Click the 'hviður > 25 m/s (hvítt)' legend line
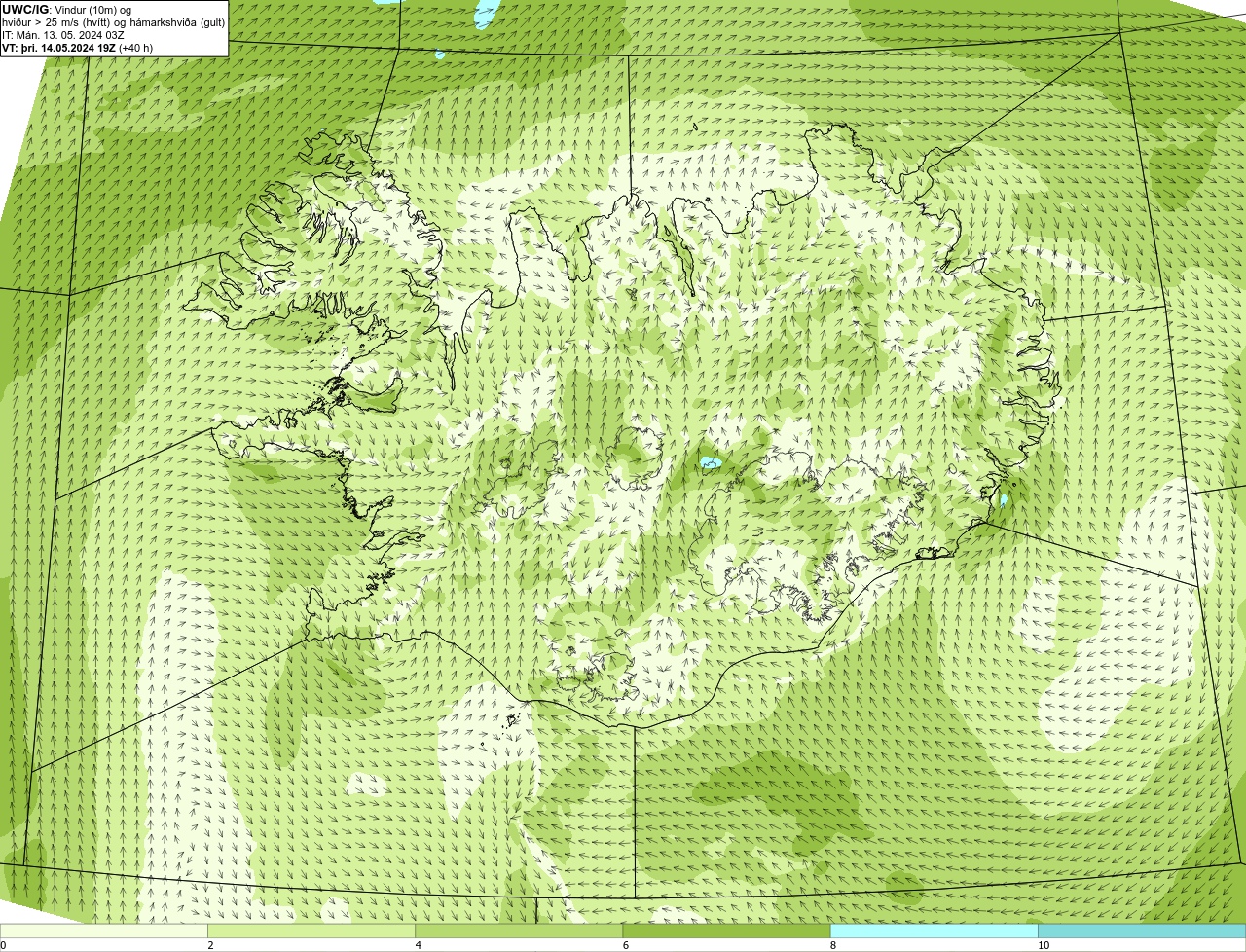This screenshot has height=952, width=1246. pos(114,22)
